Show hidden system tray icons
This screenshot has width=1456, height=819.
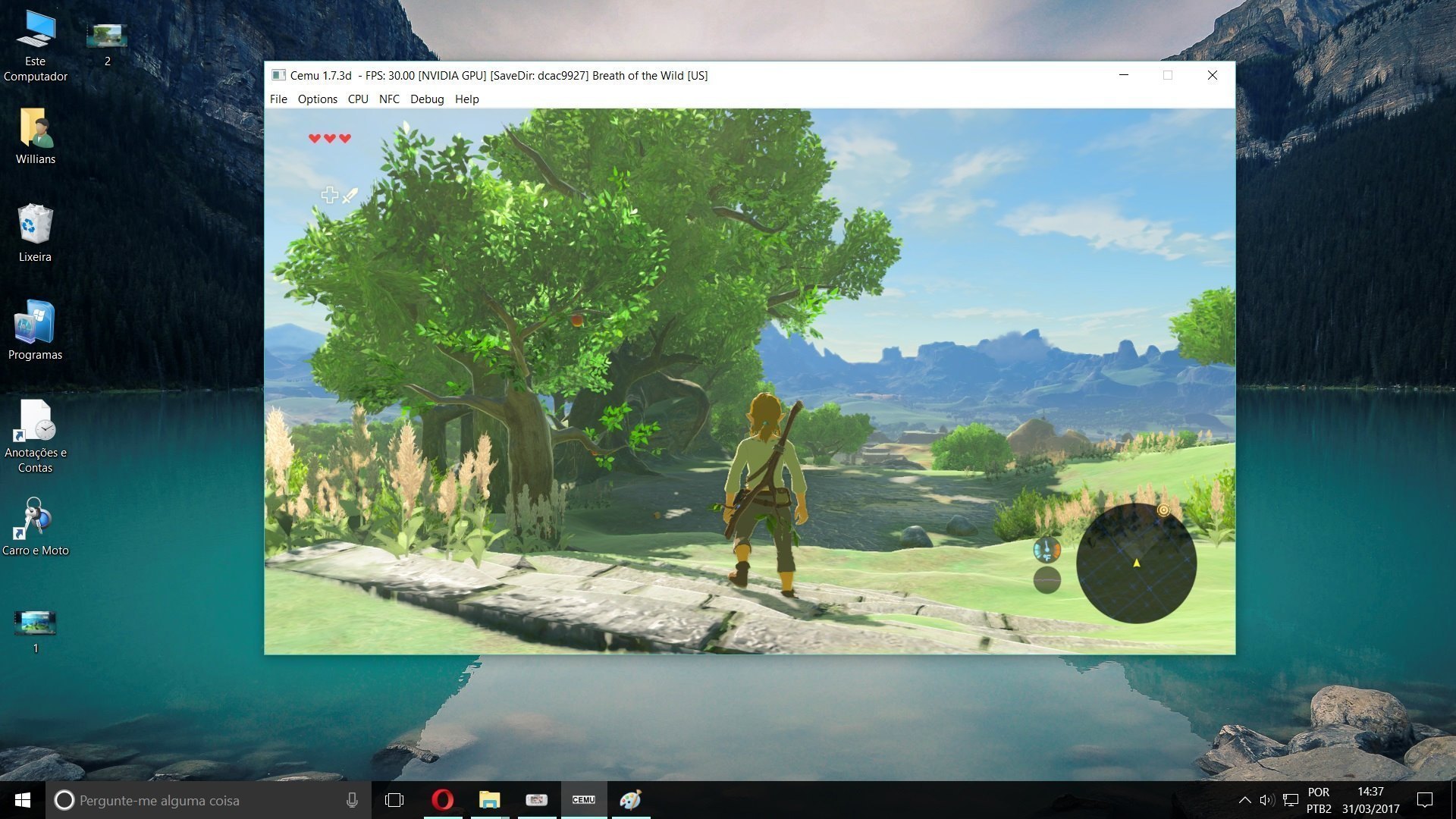[1244, 800]
